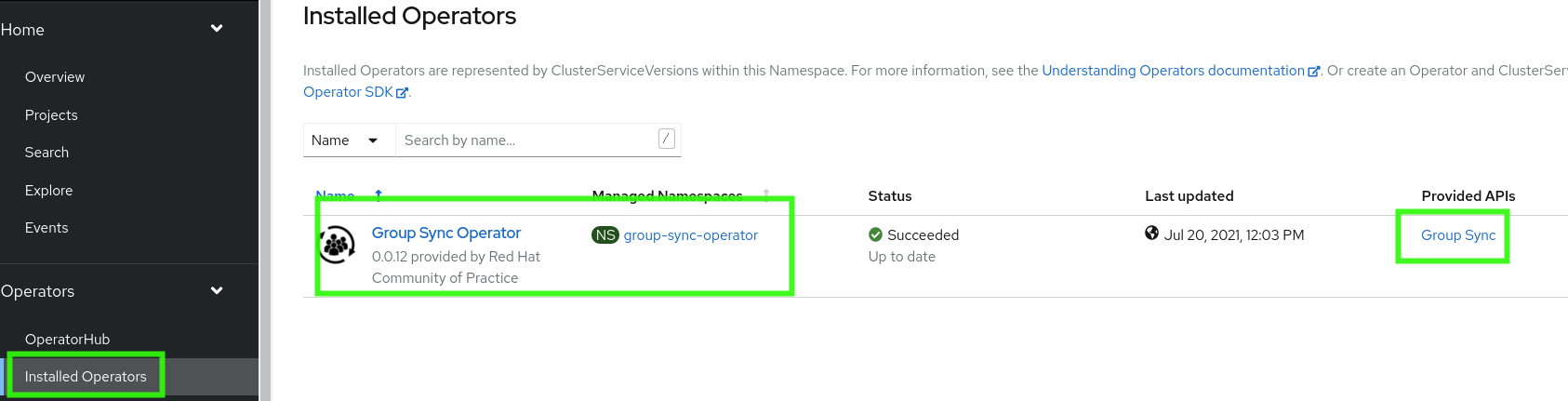This screenshot has height=401, width=1568.
Task: Click the globe icon beside last updated date
Action: coord(1152,234)
